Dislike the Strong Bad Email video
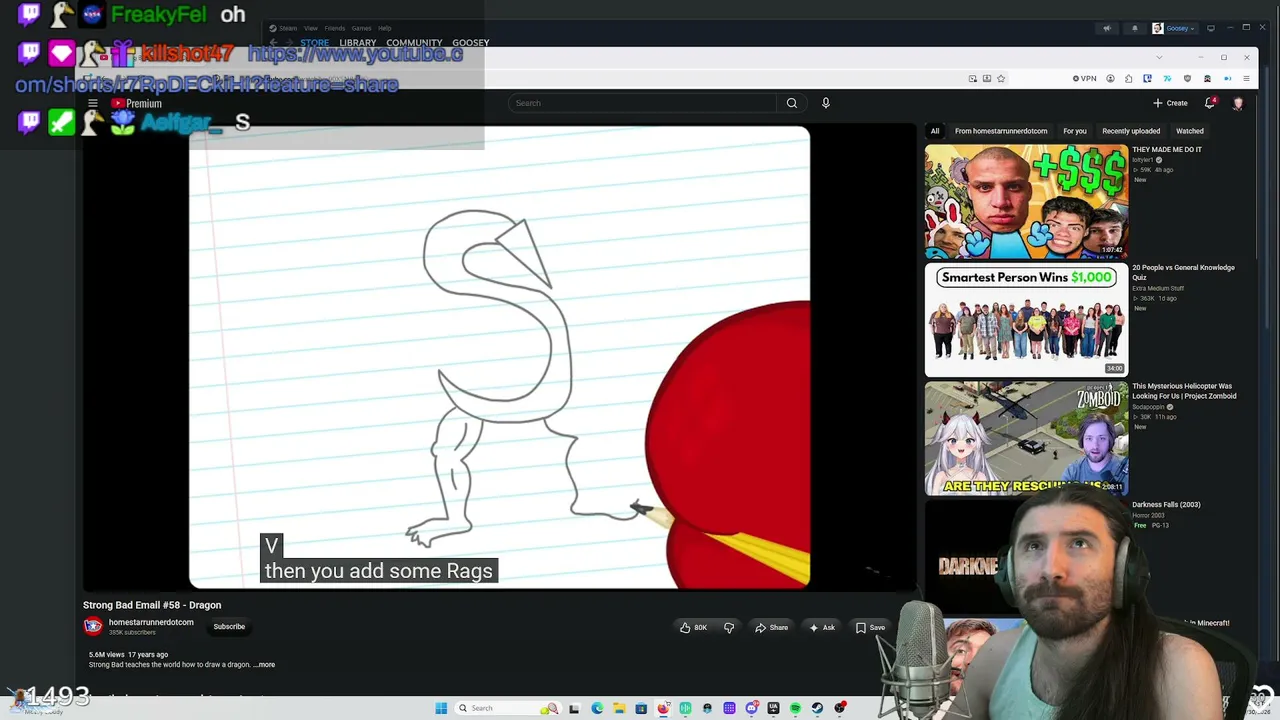The image size is (1280, 720). [729, 627]
